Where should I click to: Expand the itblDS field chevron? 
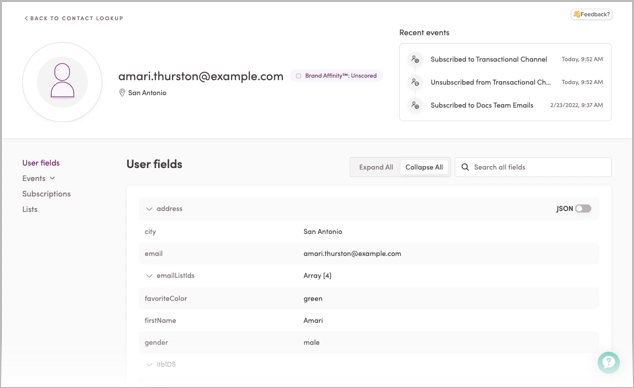point(149,365)
